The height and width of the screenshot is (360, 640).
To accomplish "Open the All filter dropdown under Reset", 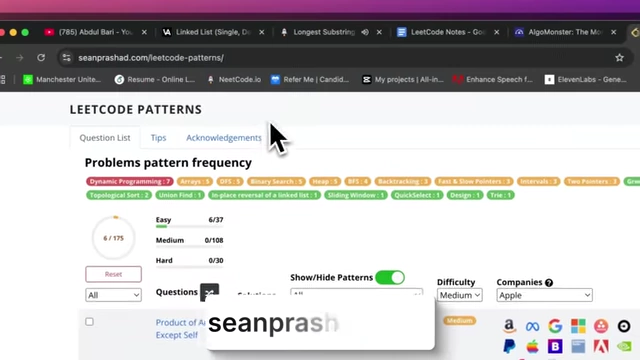I will pos(113,295).
